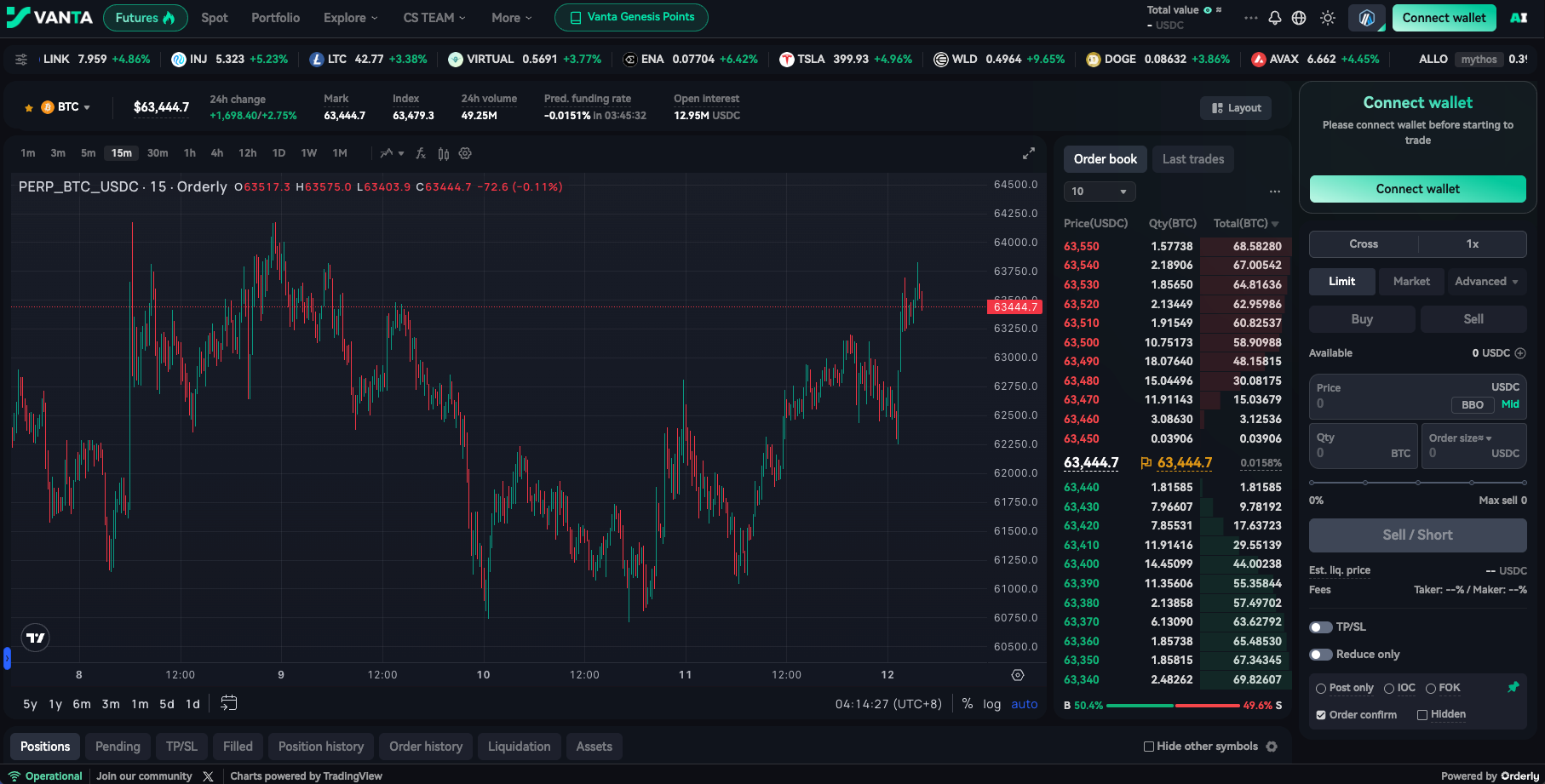The height and width of the screenshot is (784, 1545).
Task: Open order book depth dropdown showing 10
Action: (x=1100, y=192)
